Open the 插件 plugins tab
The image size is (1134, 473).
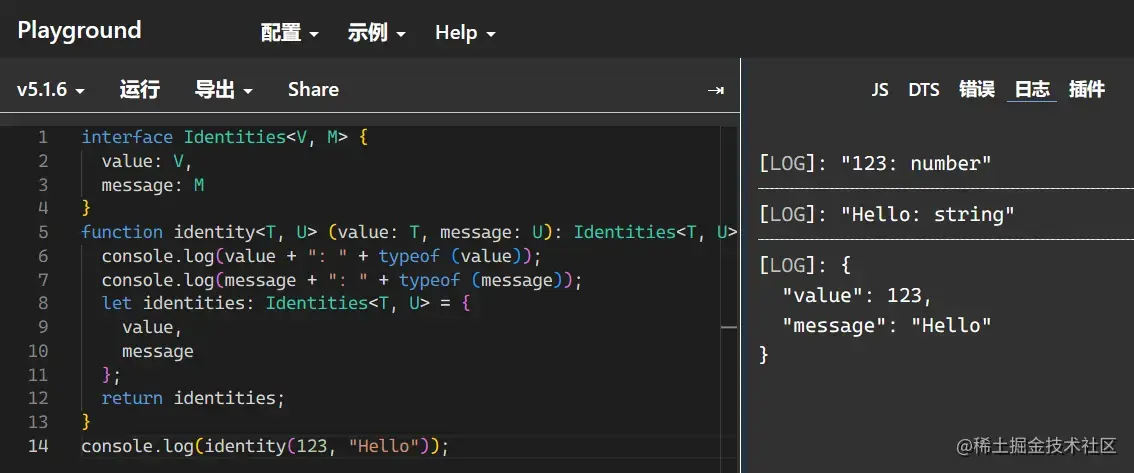coord(1087,90)
